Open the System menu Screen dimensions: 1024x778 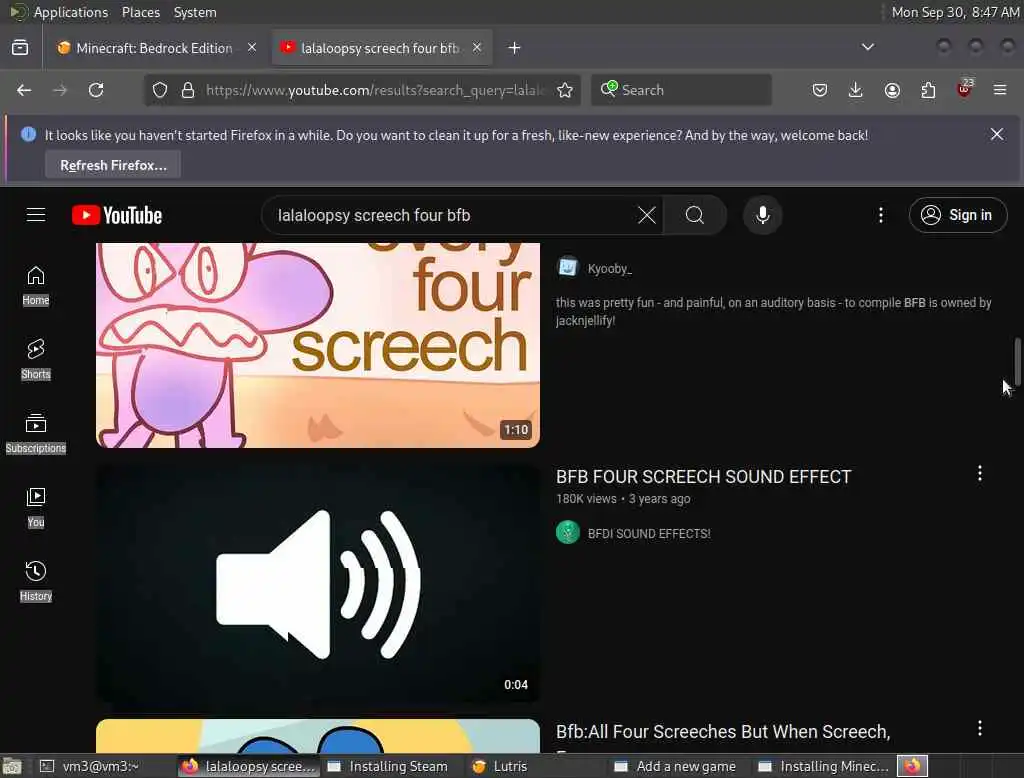pyautogui.click(x=195, y=12)
